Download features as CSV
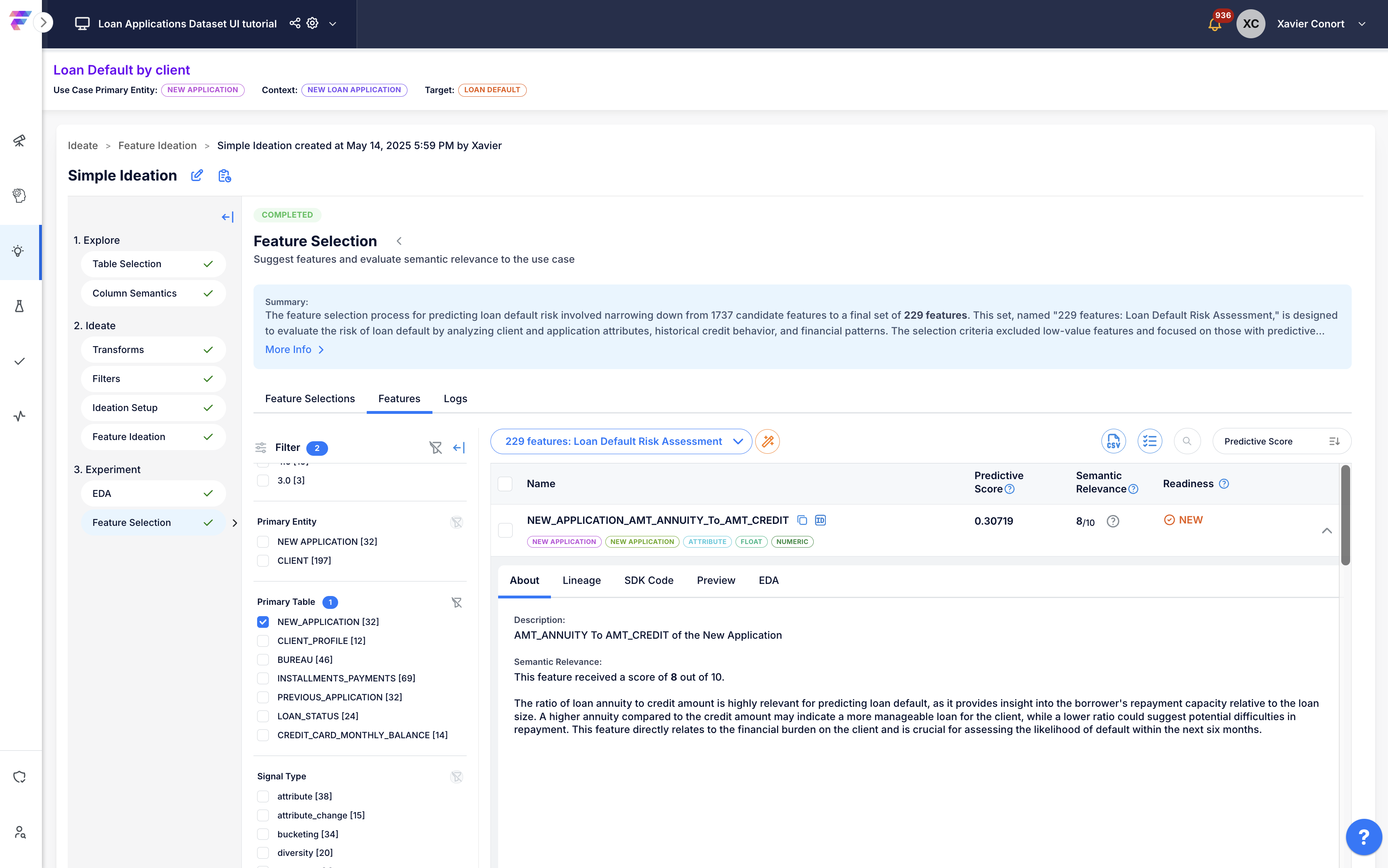The width and height of the screenshot is (1388, 868). [1113, 441]
